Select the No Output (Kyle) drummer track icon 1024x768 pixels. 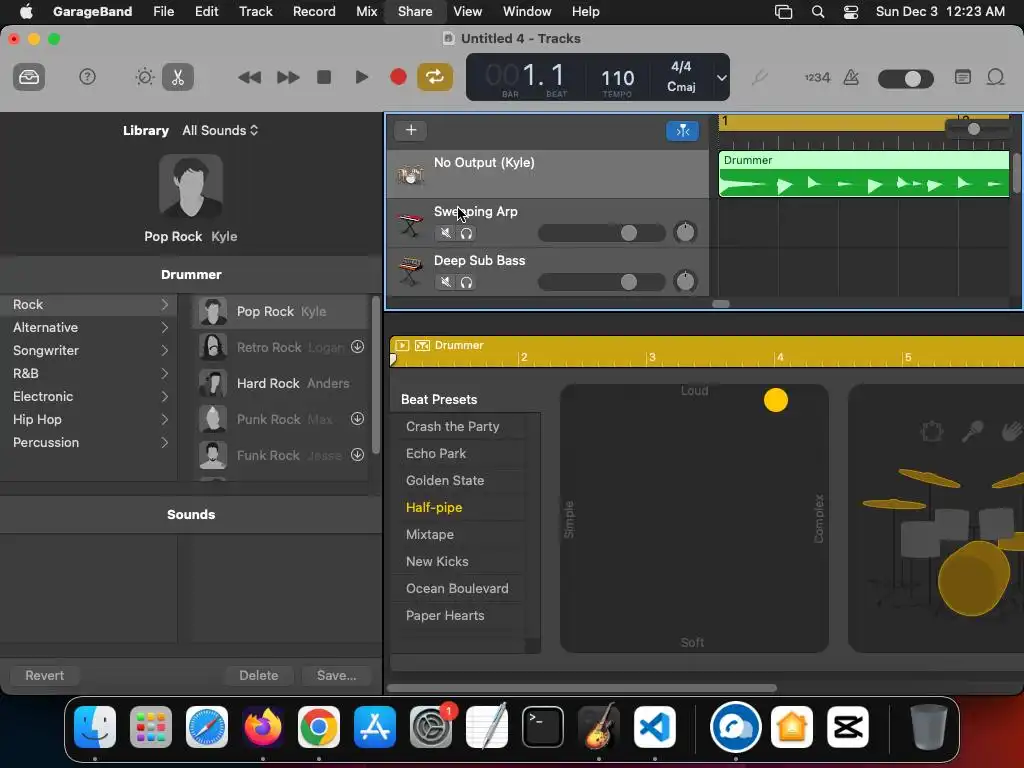410,174
